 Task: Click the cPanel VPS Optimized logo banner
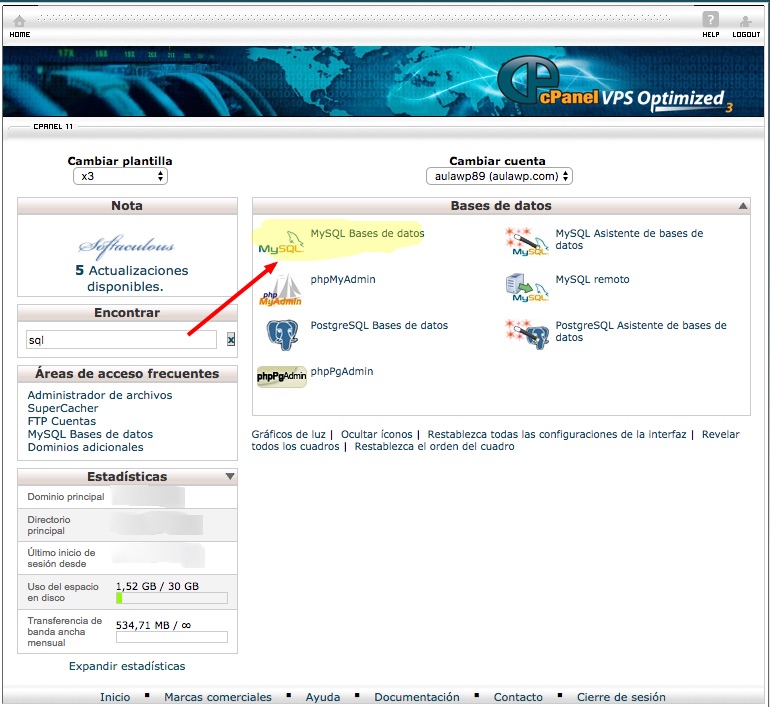pos(614,83)
